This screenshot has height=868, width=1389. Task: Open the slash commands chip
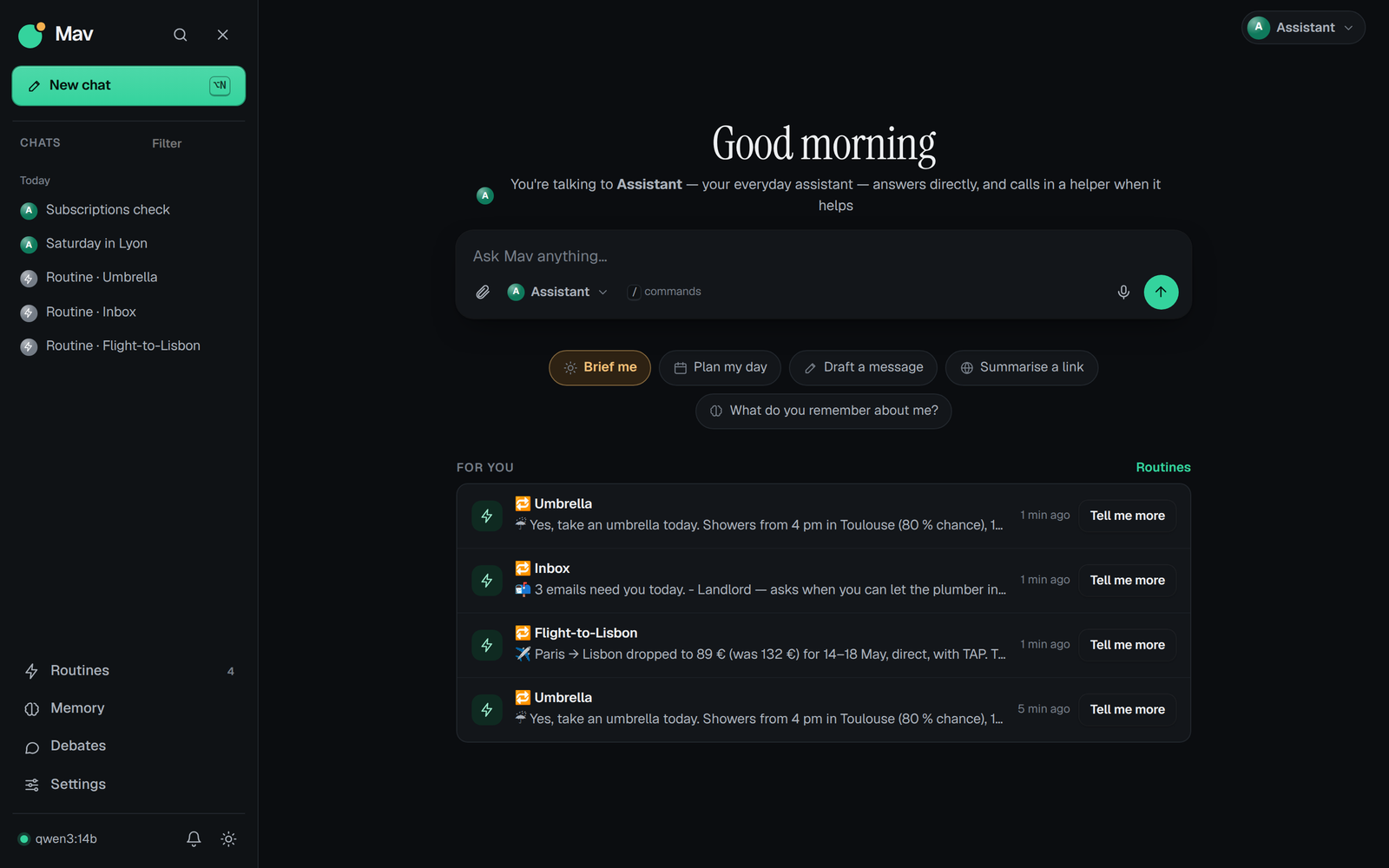click(x=664, y=293)
